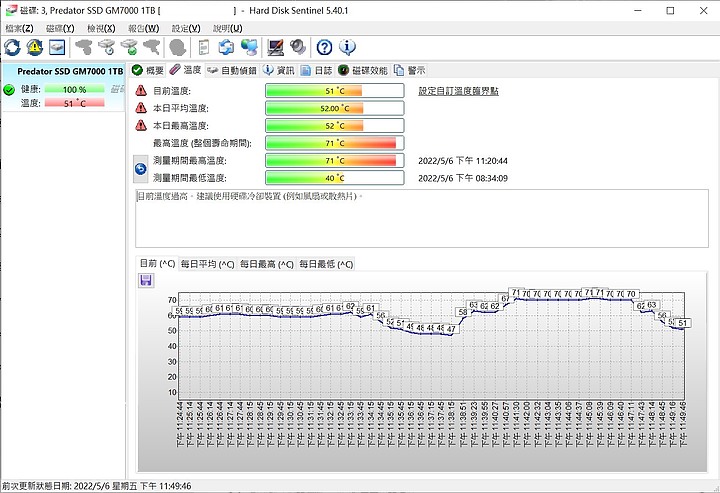720x493 pixels.
Task: Open the 說明(U) menu
Action: click(228, 28)
